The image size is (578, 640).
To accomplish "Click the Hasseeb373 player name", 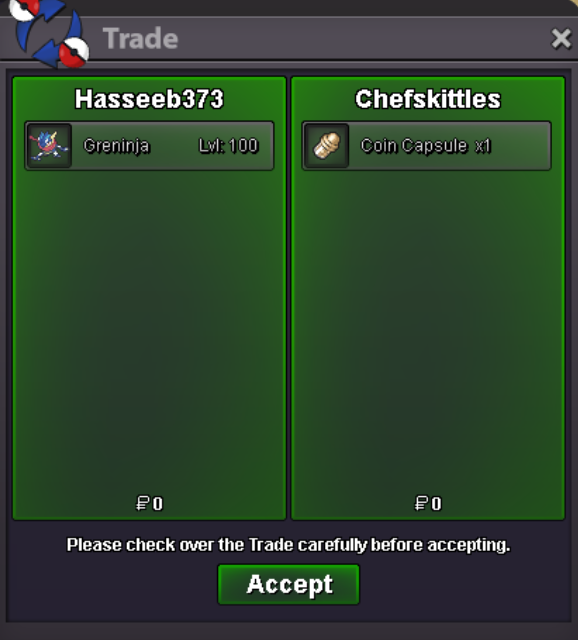I will [149, 99].
